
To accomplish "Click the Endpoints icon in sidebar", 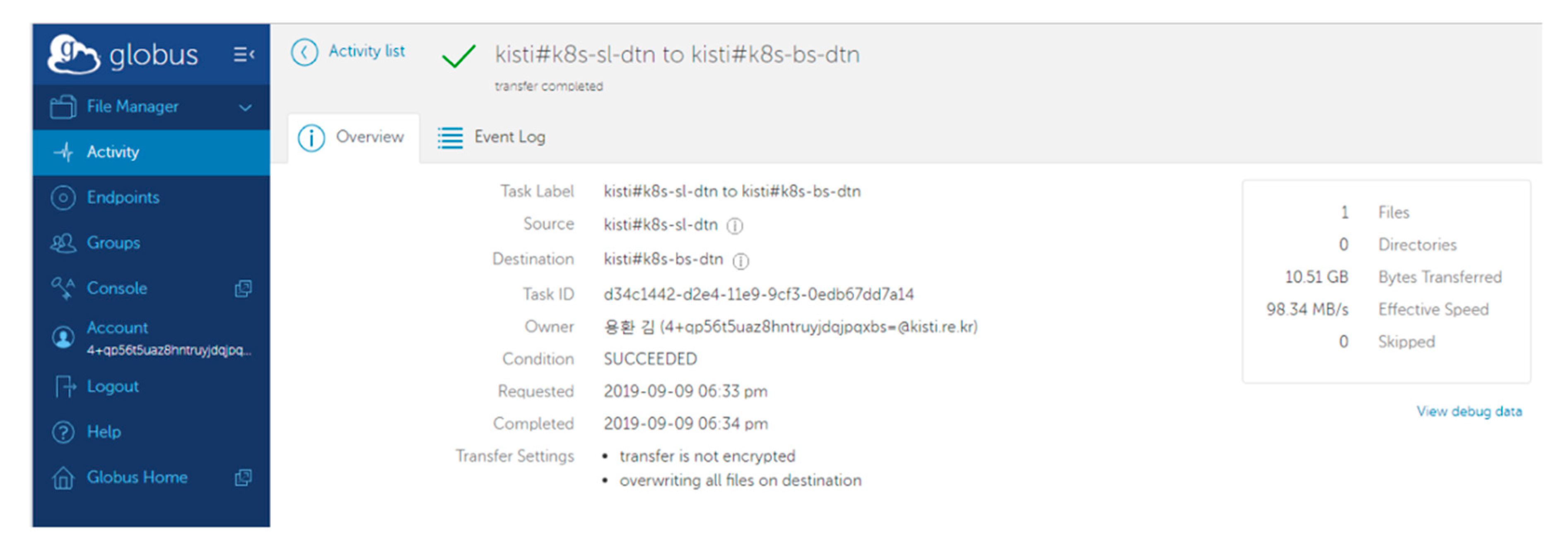I will tap(63, 198).
